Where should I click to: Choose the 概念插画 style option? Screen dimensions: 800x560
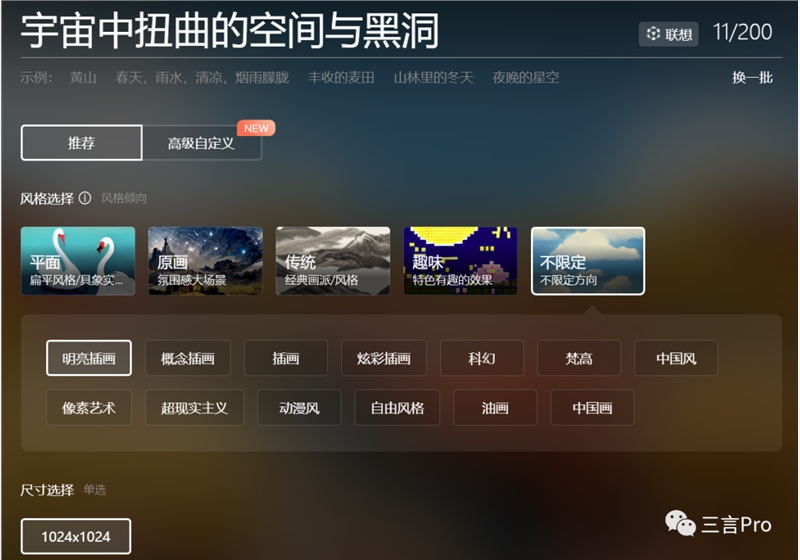click(x=188, y=358)
